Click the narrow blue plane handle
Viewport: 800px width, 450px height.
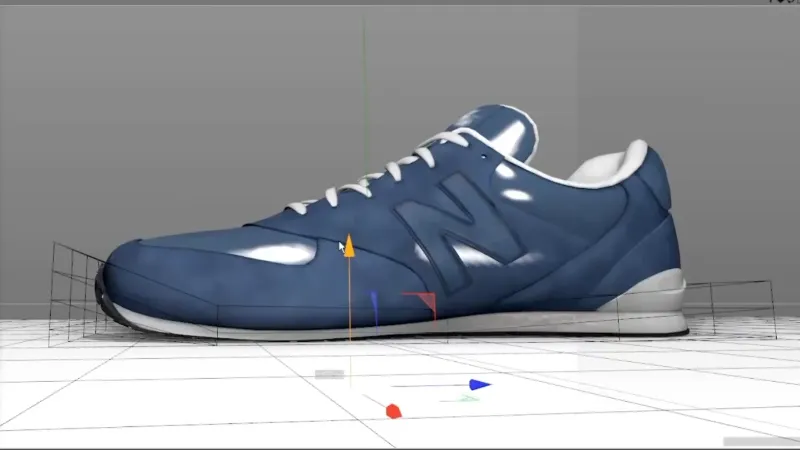click(x=374, y=306)
